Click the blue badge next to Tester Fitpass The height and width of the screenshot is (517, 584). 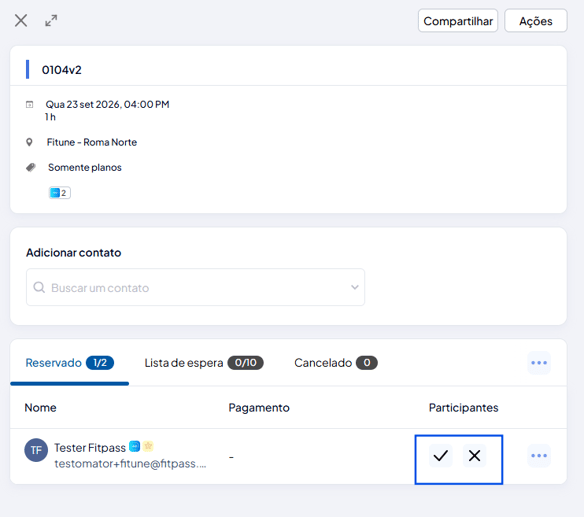coord(134,446)
